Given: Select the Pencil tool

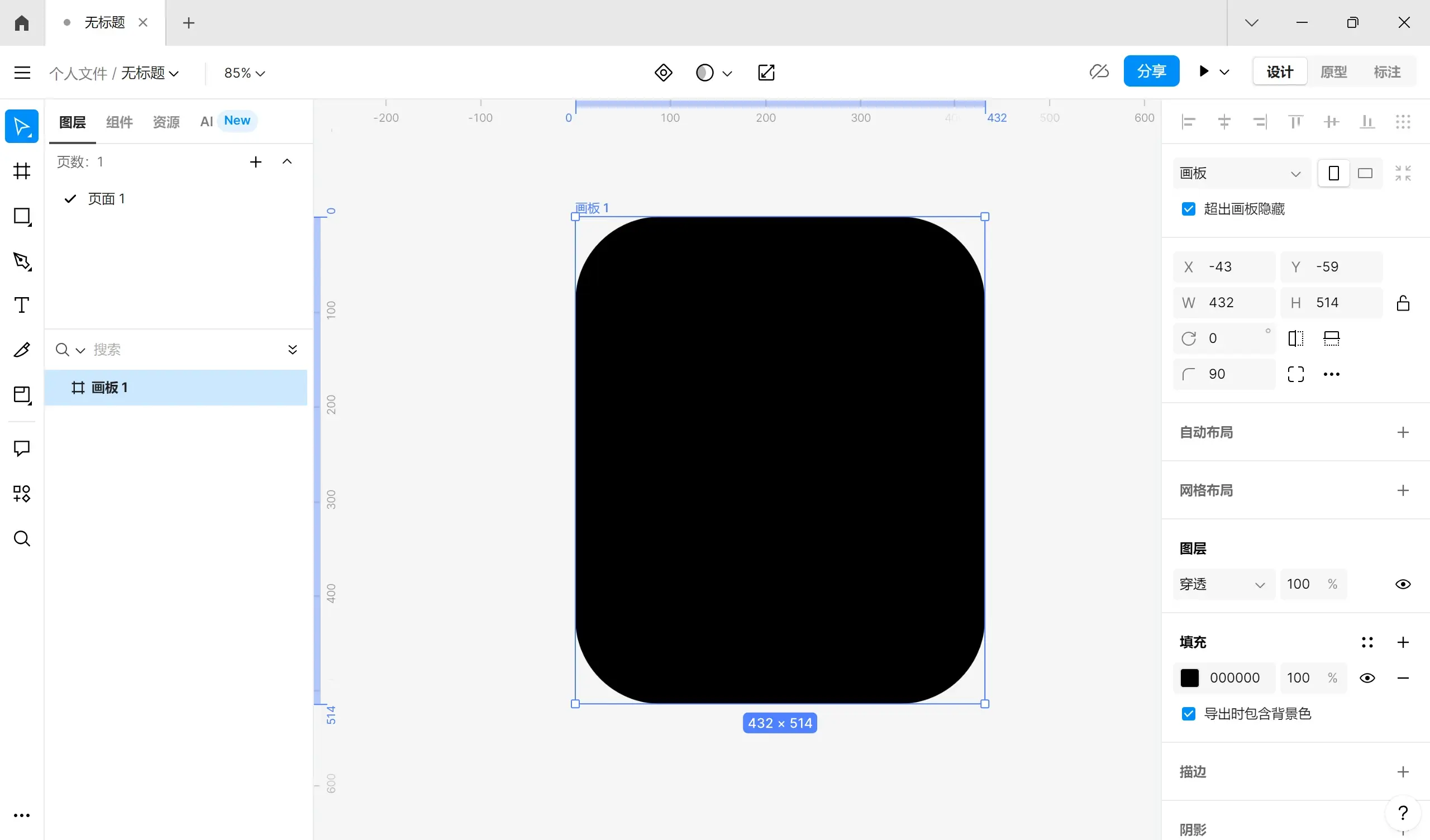Looking at the screenshot, I should (x=22, y=350).
